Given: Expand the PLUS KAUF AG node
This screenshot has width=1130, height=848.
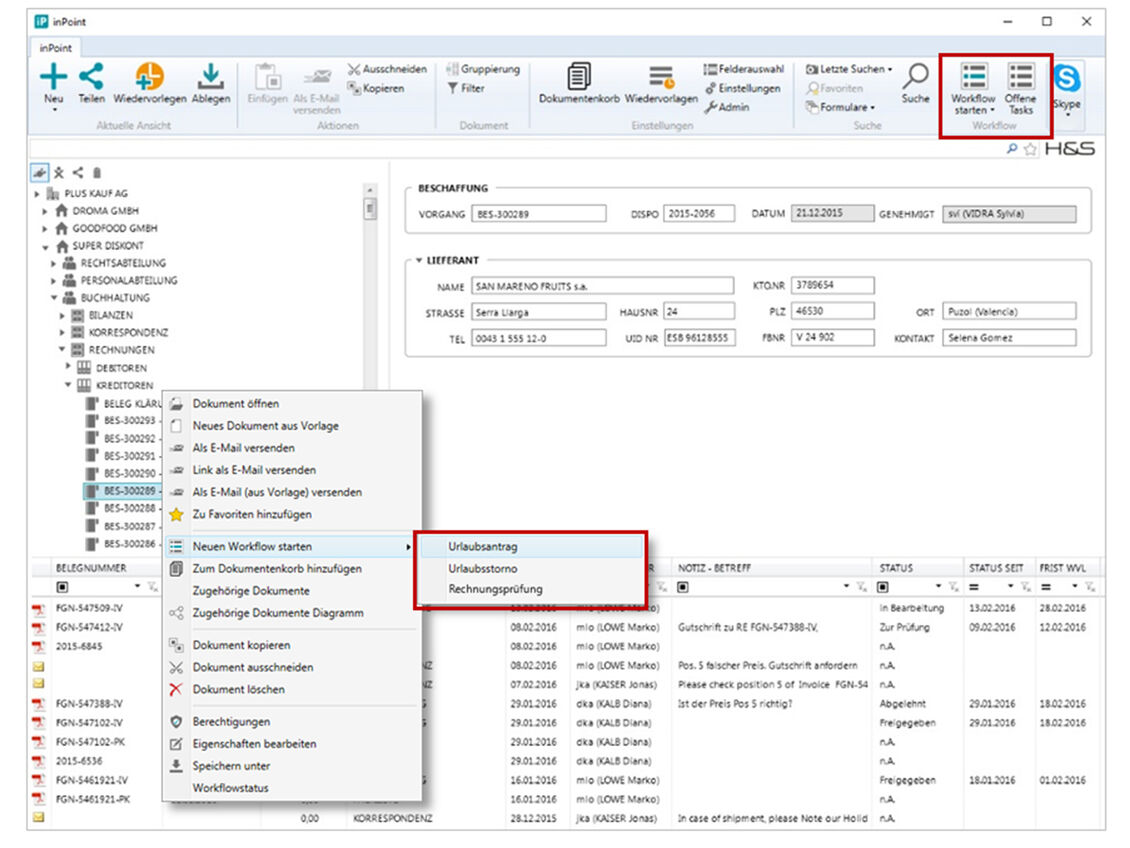Looking at the screenshot, I should pyautogui.click(x=37, y=194).
